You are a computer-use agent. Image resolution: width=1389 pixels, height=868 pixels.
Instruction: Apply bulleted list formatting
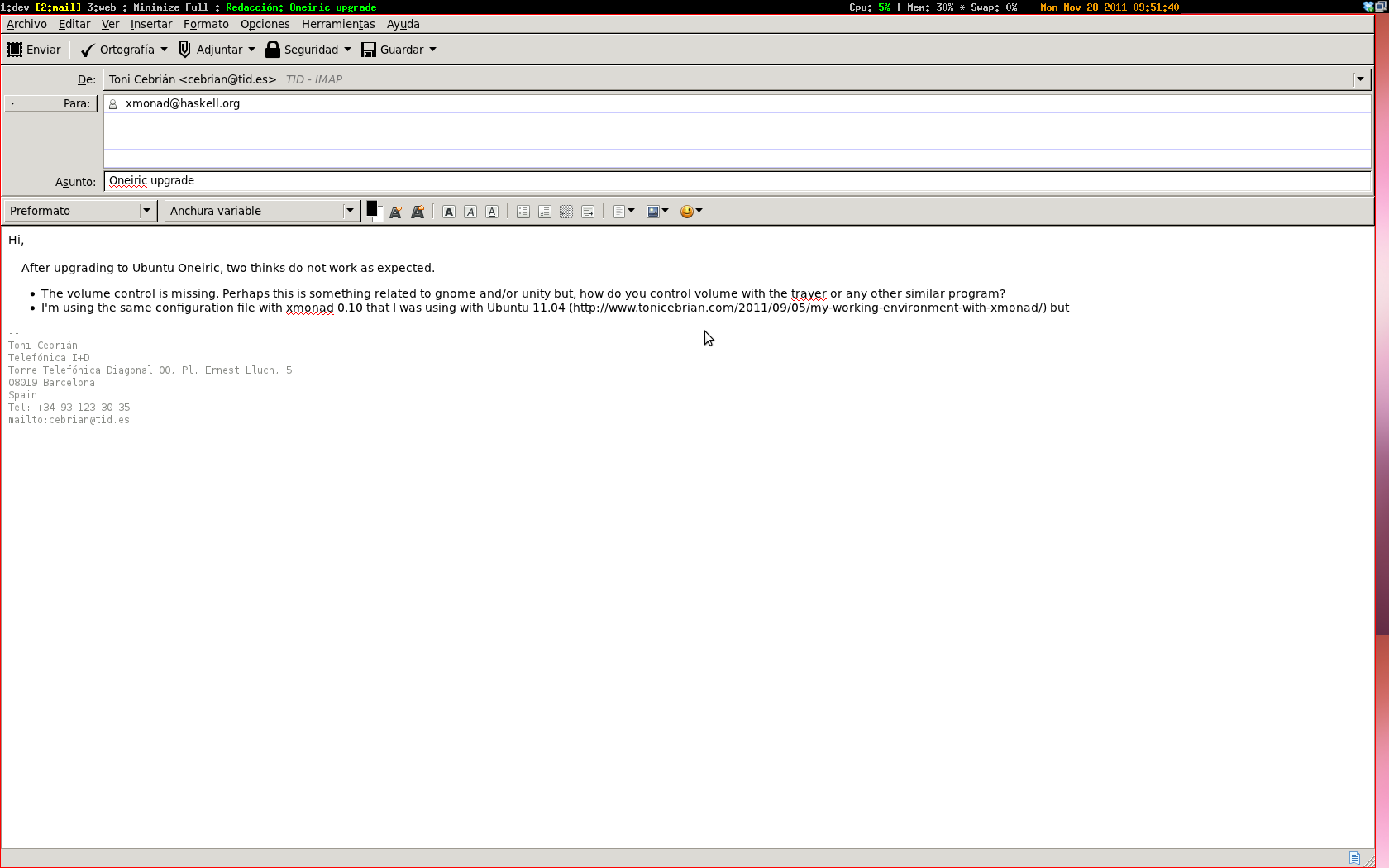523,212
